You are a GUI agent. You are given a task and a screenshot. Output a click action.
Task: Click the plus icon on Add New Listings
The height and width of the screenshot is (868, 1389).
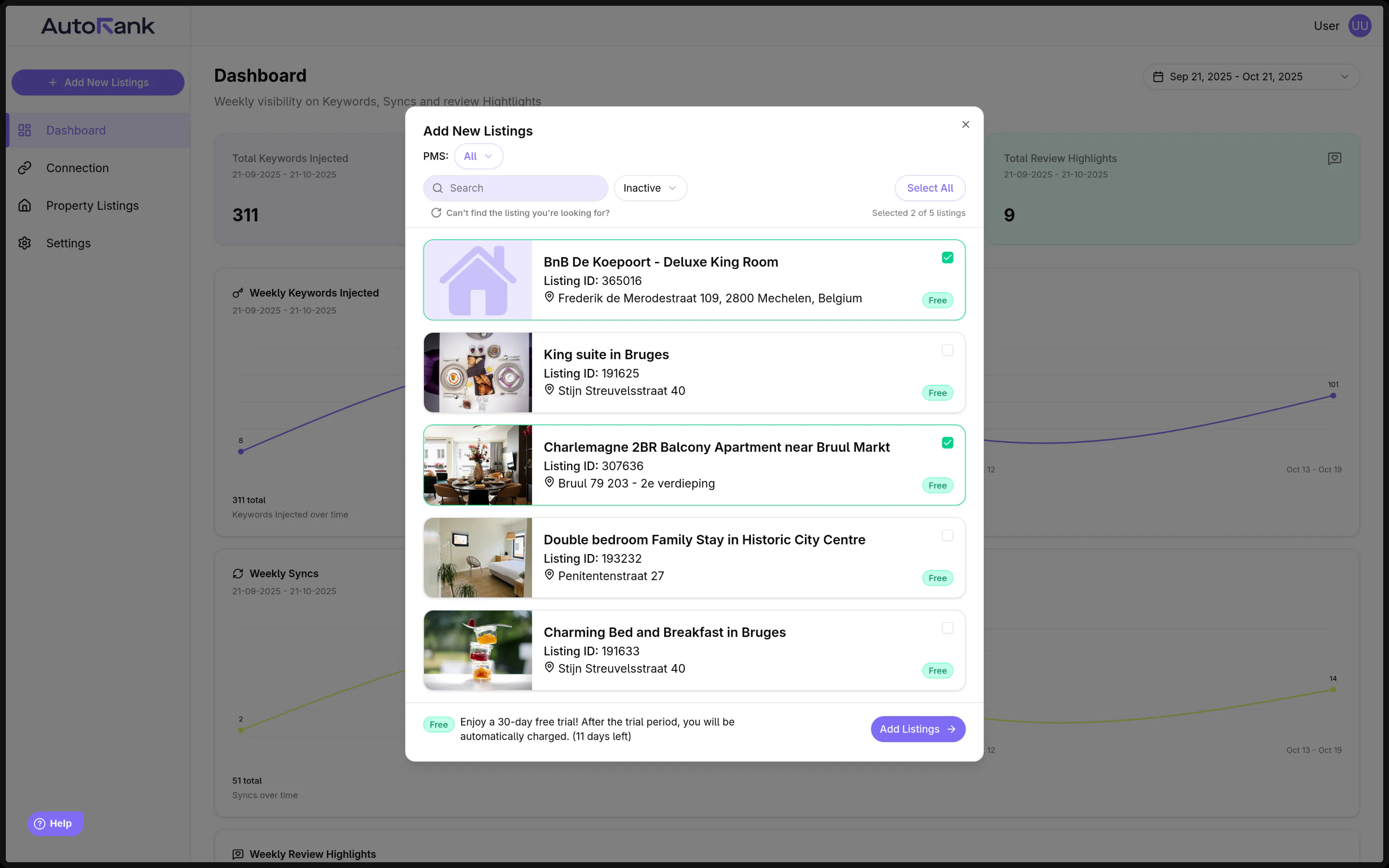(x=53, y=82)
